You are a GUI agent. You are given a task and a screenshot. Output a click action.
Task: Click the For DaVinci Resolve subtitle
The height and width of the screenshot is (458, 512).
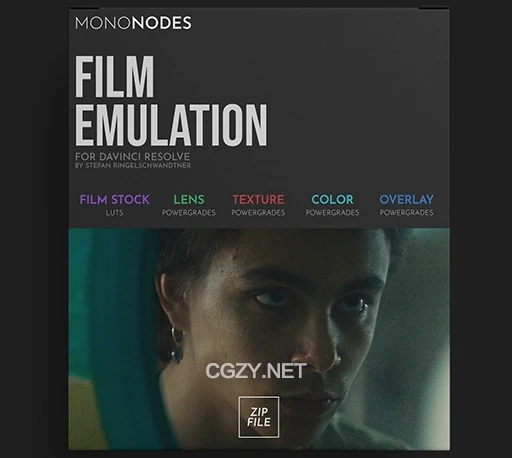coord(132,156)
